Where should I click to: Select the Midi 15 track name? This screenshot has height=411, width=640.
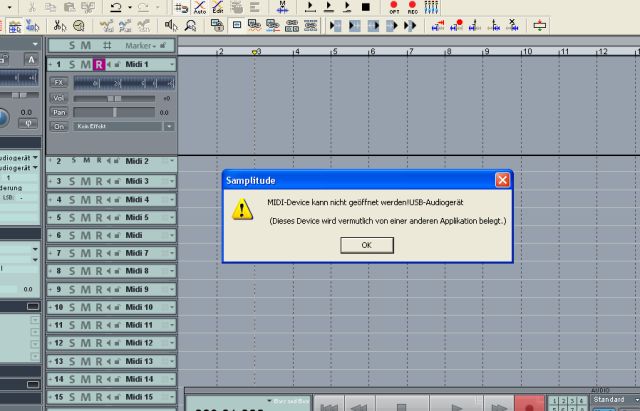coord(139,397)
